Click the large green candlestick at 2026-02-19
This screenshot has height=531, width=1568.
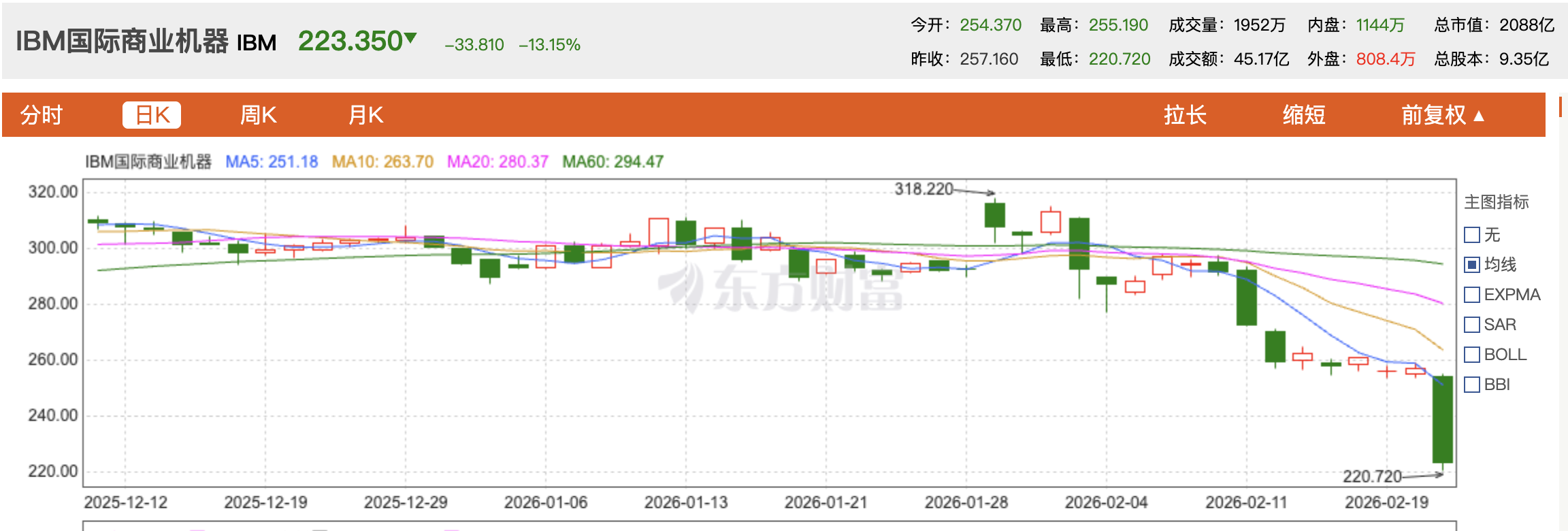(x=1442, y=419)
